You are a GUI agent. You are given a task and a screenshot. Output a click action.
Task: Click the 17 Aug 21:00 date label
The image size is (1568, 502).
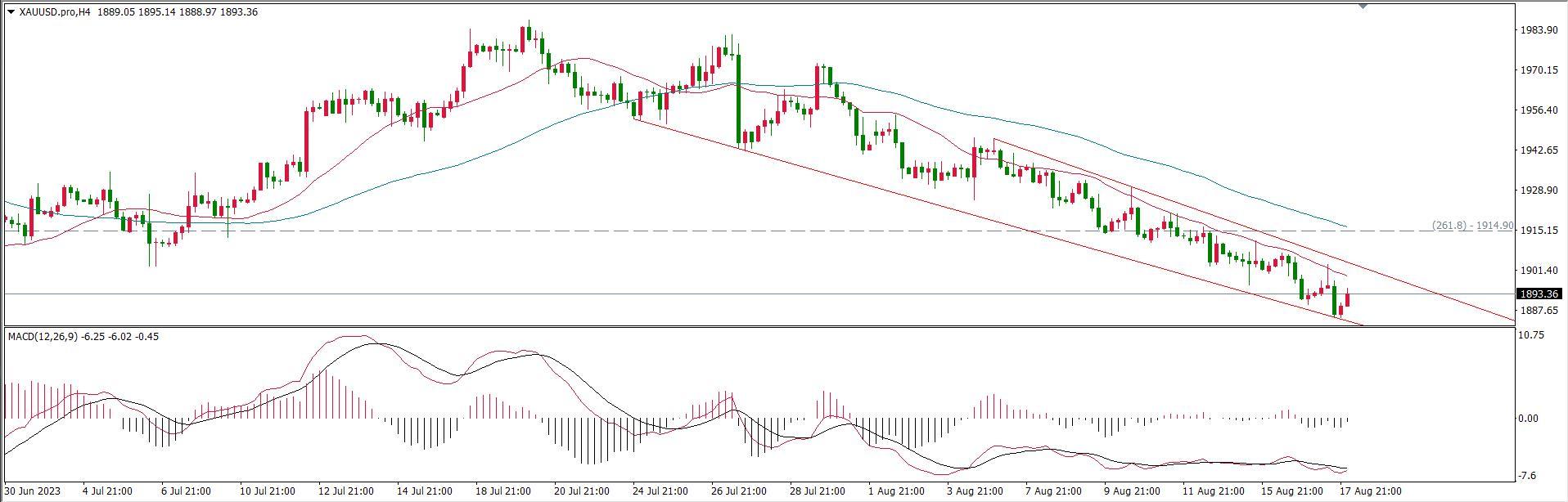point(1370,491)
